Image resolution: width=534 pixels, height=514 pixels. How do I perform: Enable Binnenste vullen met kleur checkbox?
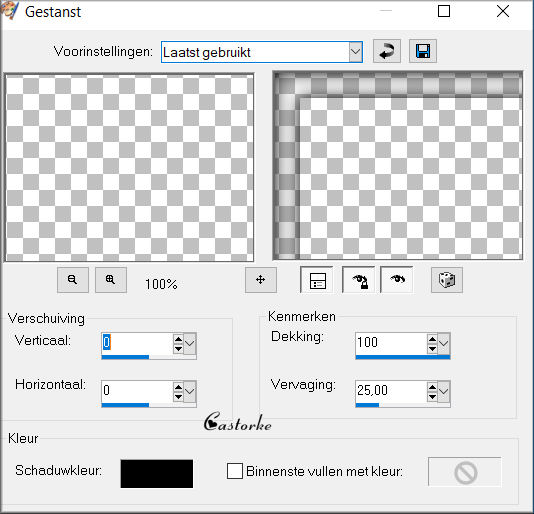pos(235,471)
